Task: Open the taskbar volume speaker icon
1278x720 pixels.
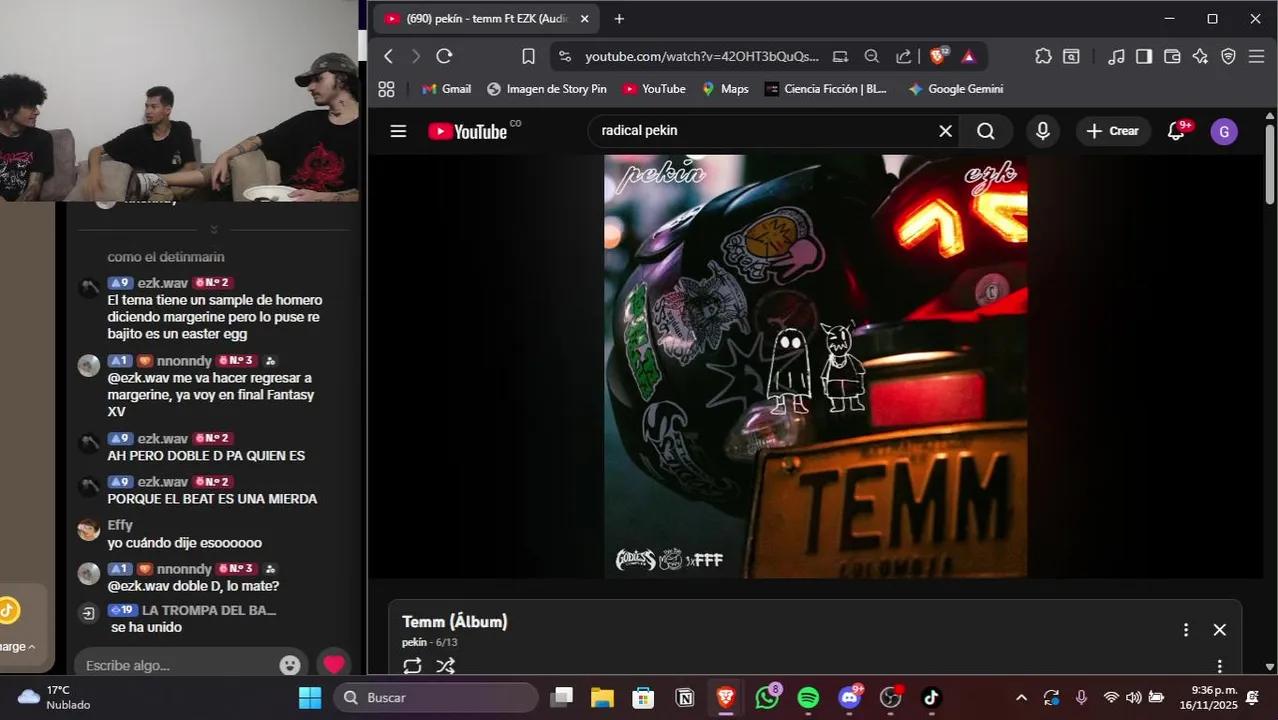Action: click(x=1133, y=697)
